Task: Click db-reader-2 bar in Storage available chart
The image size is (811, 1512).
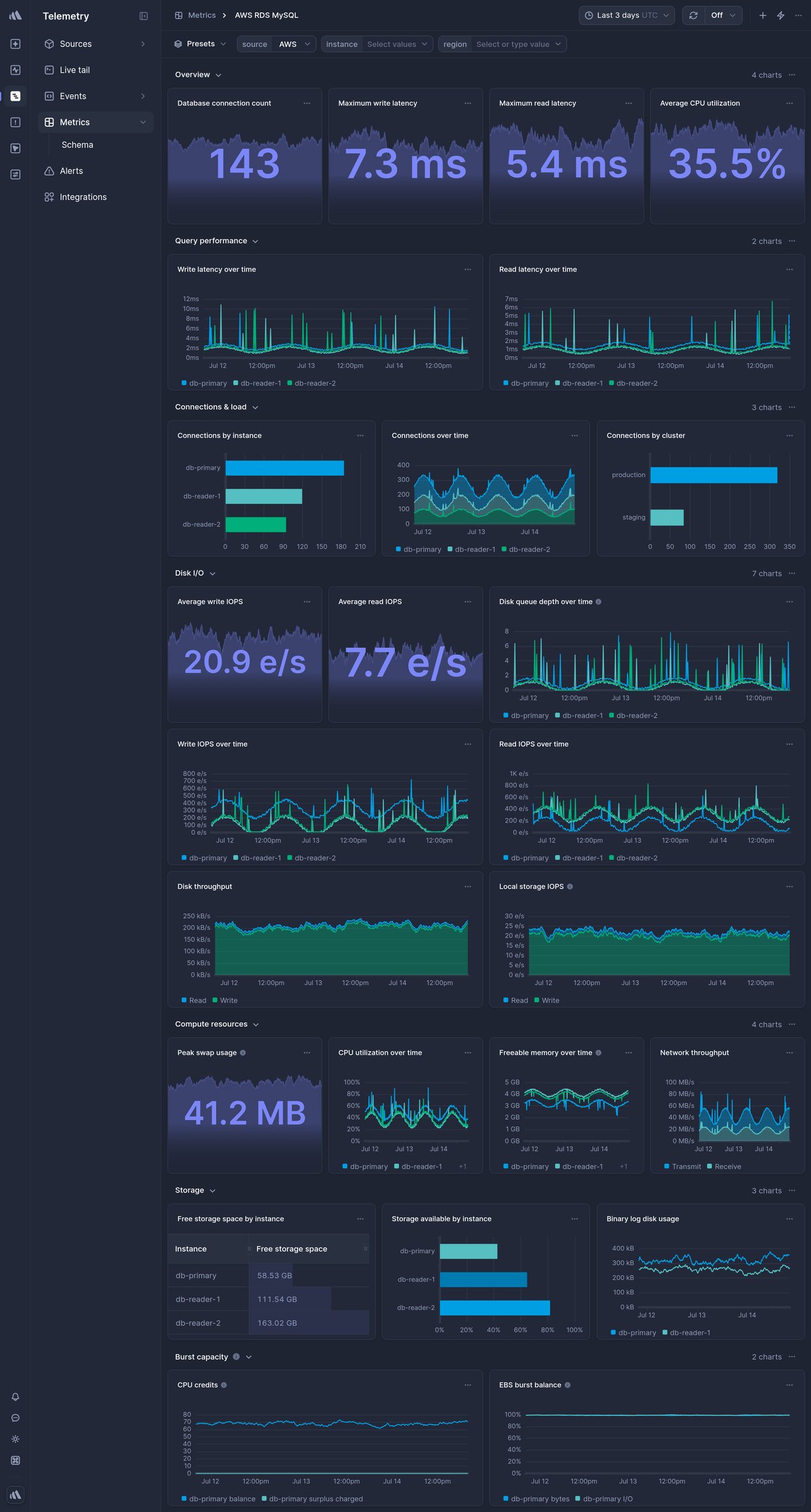Action: pos(495,1308)
